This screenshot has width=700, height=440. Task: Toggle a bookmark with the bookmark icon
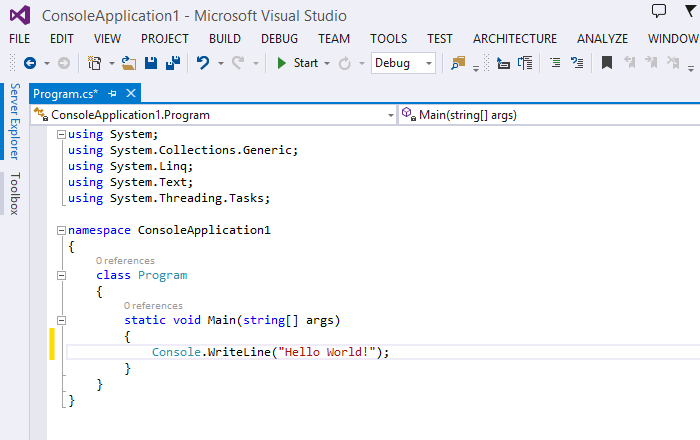pyautogui.click(x=607, y=63)
